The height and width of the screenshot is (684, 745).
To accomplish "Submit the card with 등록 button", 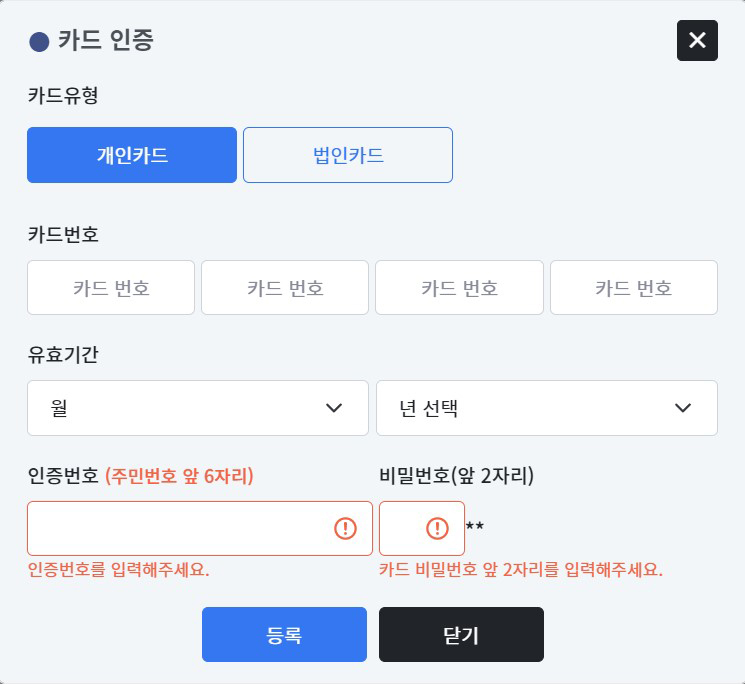I will pos(284,634).
